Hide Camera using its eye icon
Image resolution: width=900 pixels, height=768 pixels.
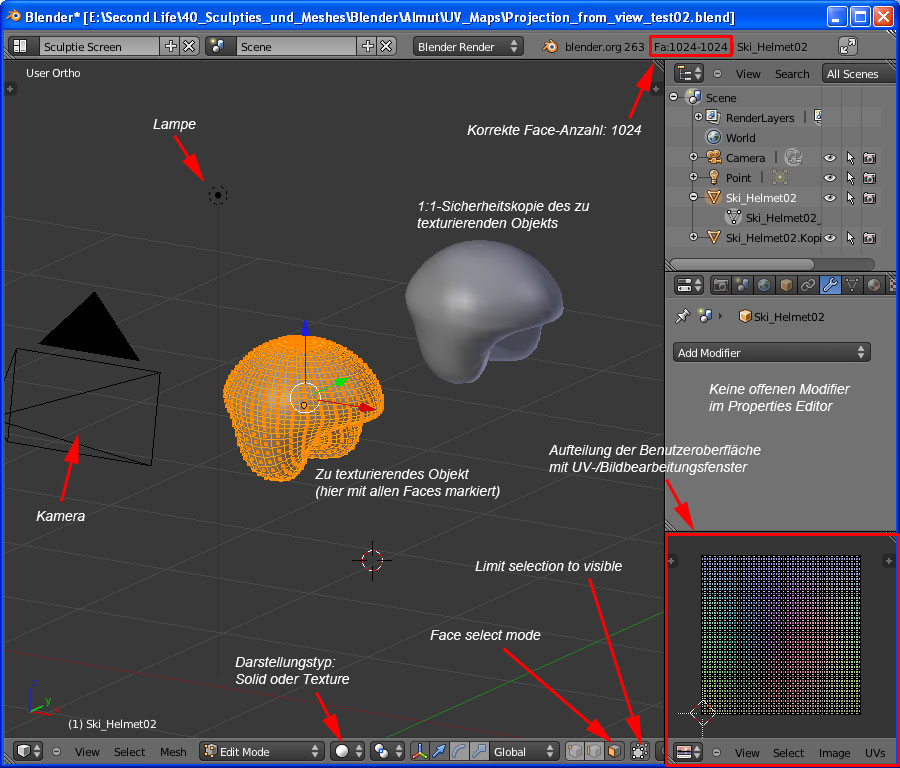(x=829, y=158)
